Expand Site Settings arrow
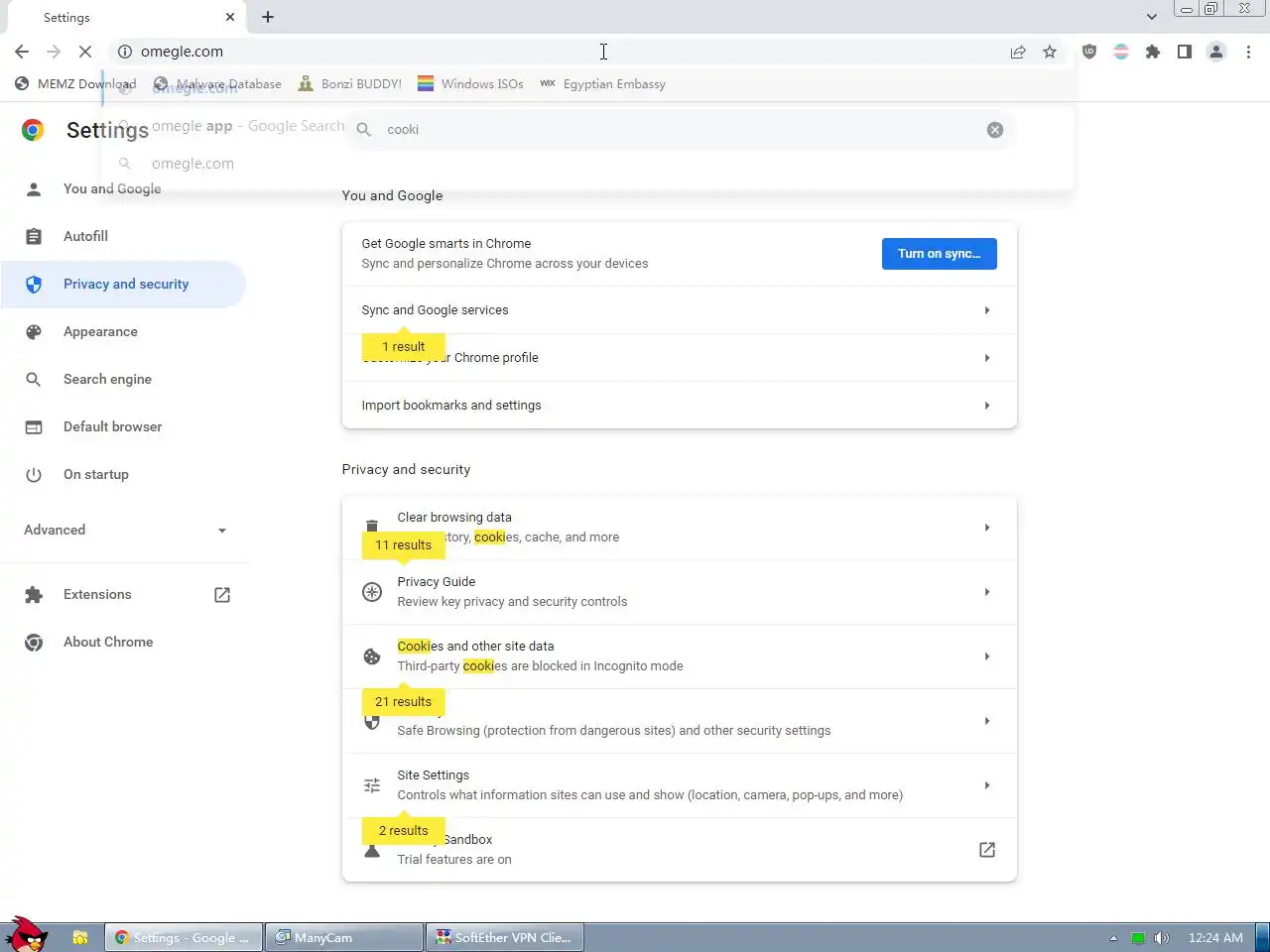The image size is (1270, 952). point(987,785)
